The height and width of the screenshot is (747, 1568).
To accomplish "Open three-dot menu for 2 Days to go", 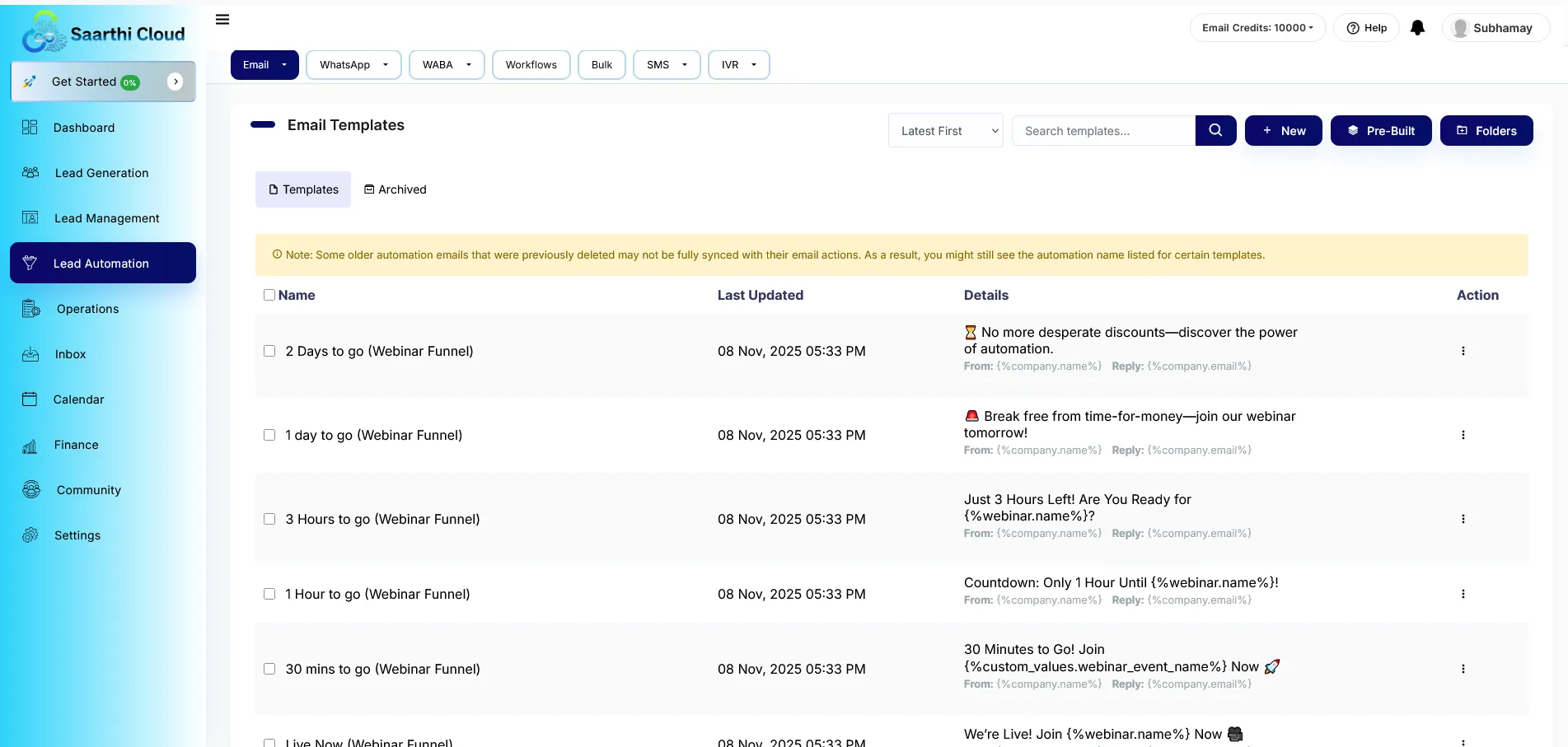I will 1463,351.
